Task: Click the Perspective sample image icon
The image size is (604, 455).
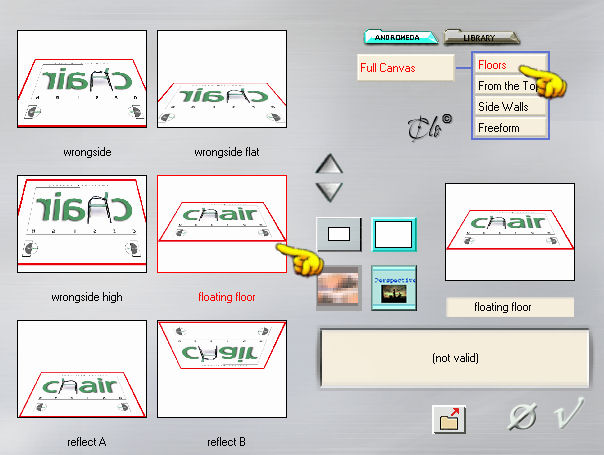Action: click(394, 287)
